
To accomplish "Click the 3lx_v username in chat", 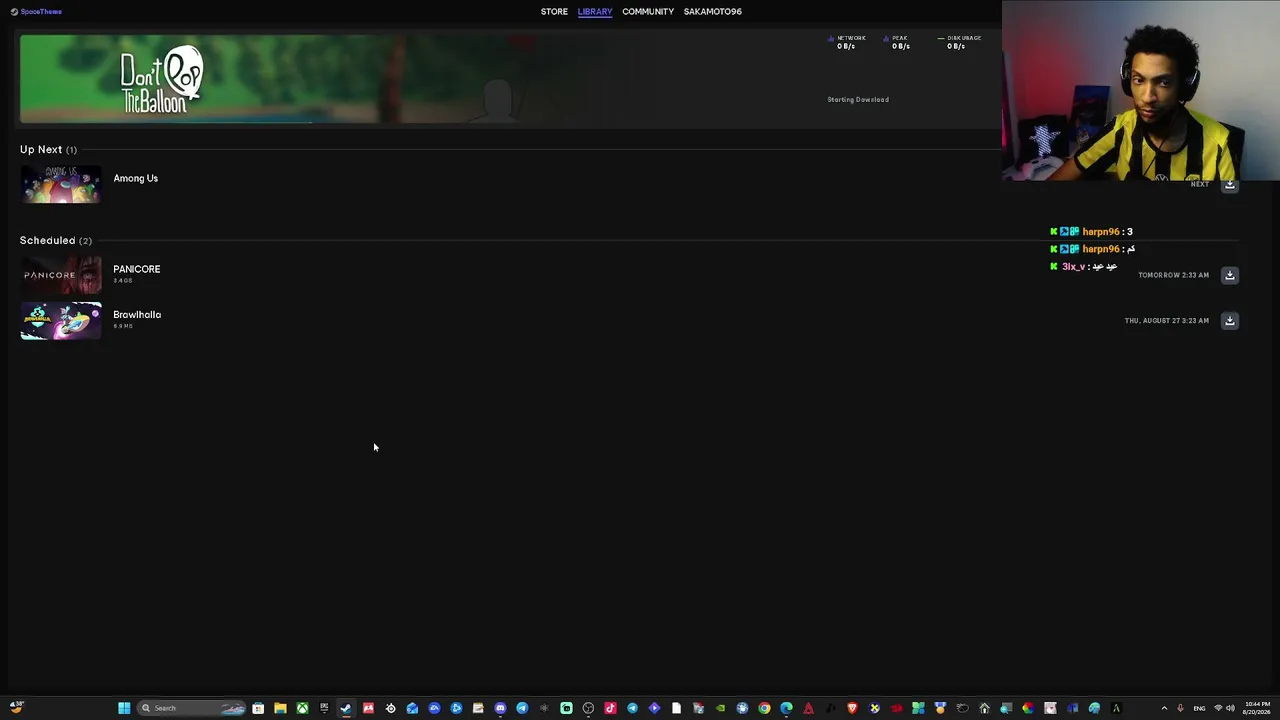I will click(x=1073, y=267).
